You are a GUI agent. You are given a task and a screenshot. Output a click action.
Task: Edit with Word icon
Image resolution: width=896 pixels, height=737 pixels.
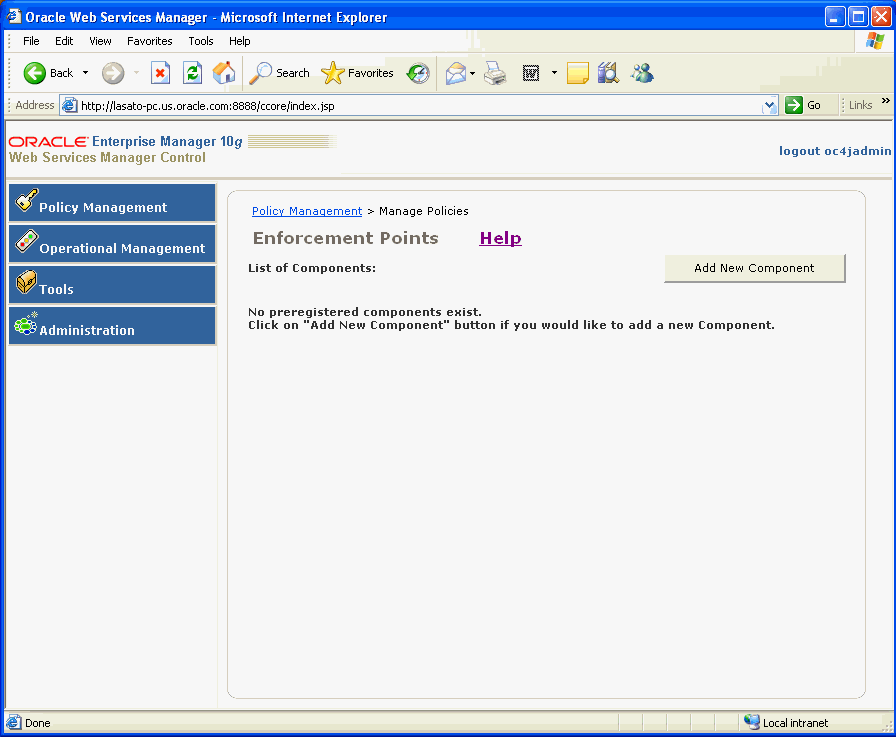click(x=531, y=73)
